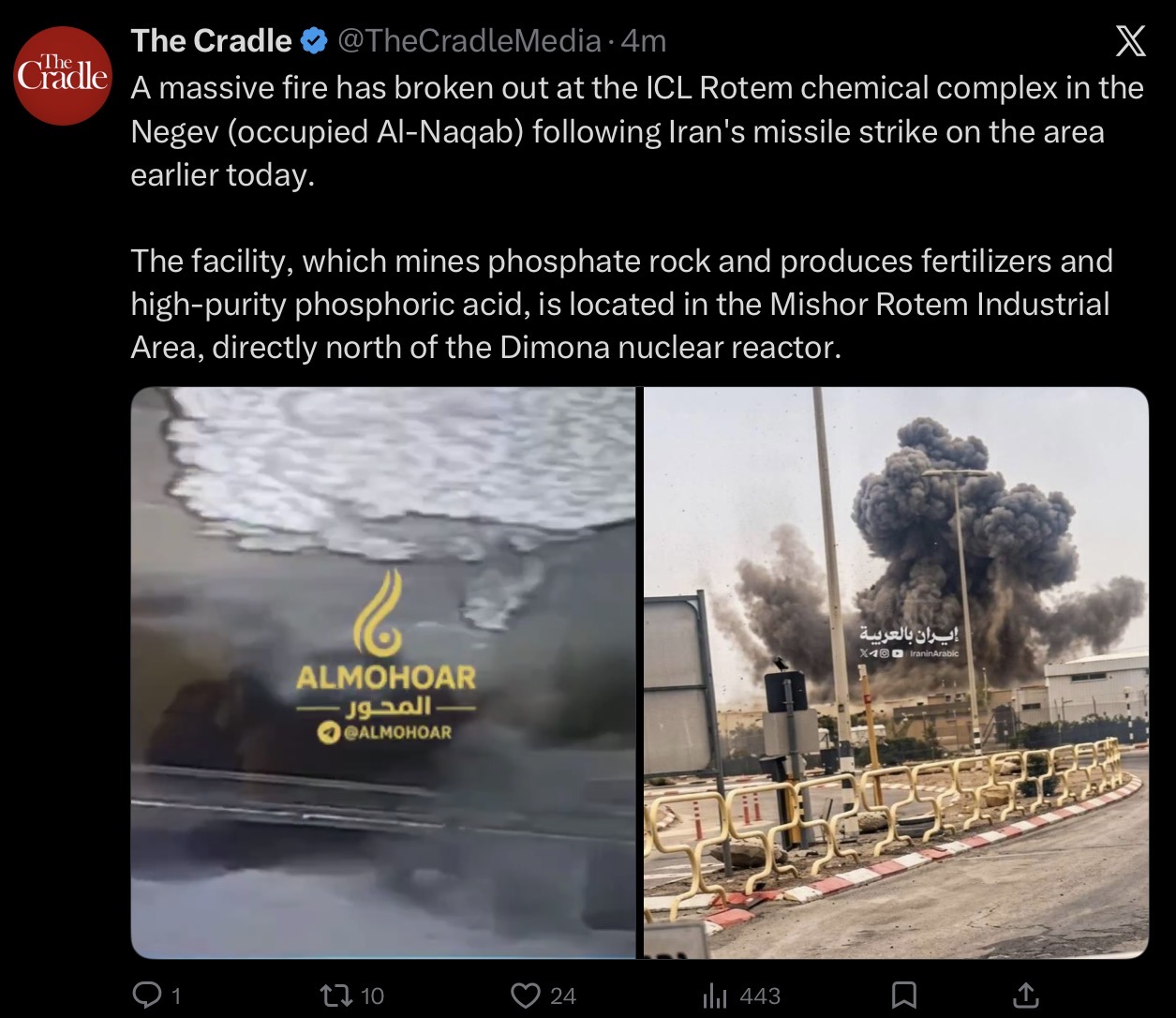Screen dimensions: 1176x1018
Task: Open the smoke plume explosion photo
Action: click(896, 672)
